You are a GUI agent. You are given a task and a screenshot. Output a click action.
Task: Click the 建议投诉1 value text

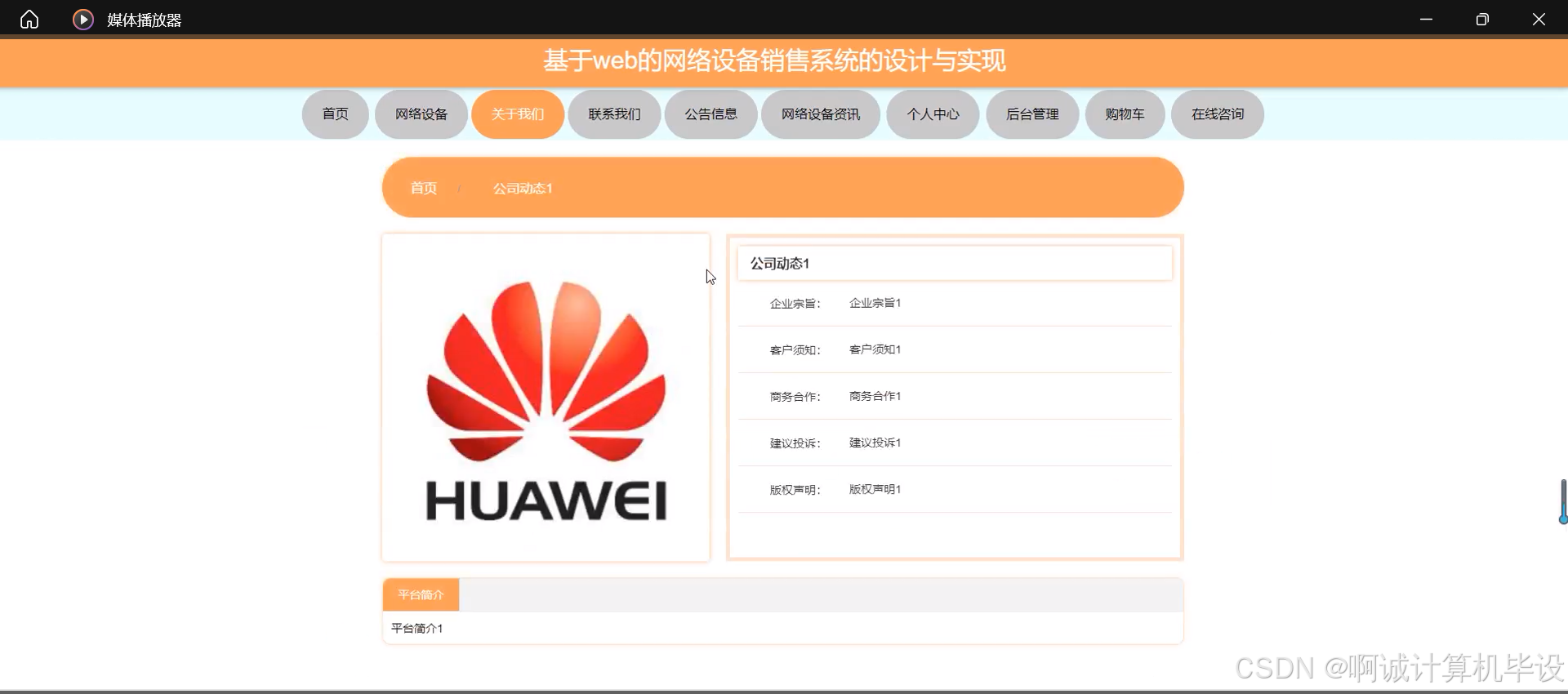[x=875, y=443]
